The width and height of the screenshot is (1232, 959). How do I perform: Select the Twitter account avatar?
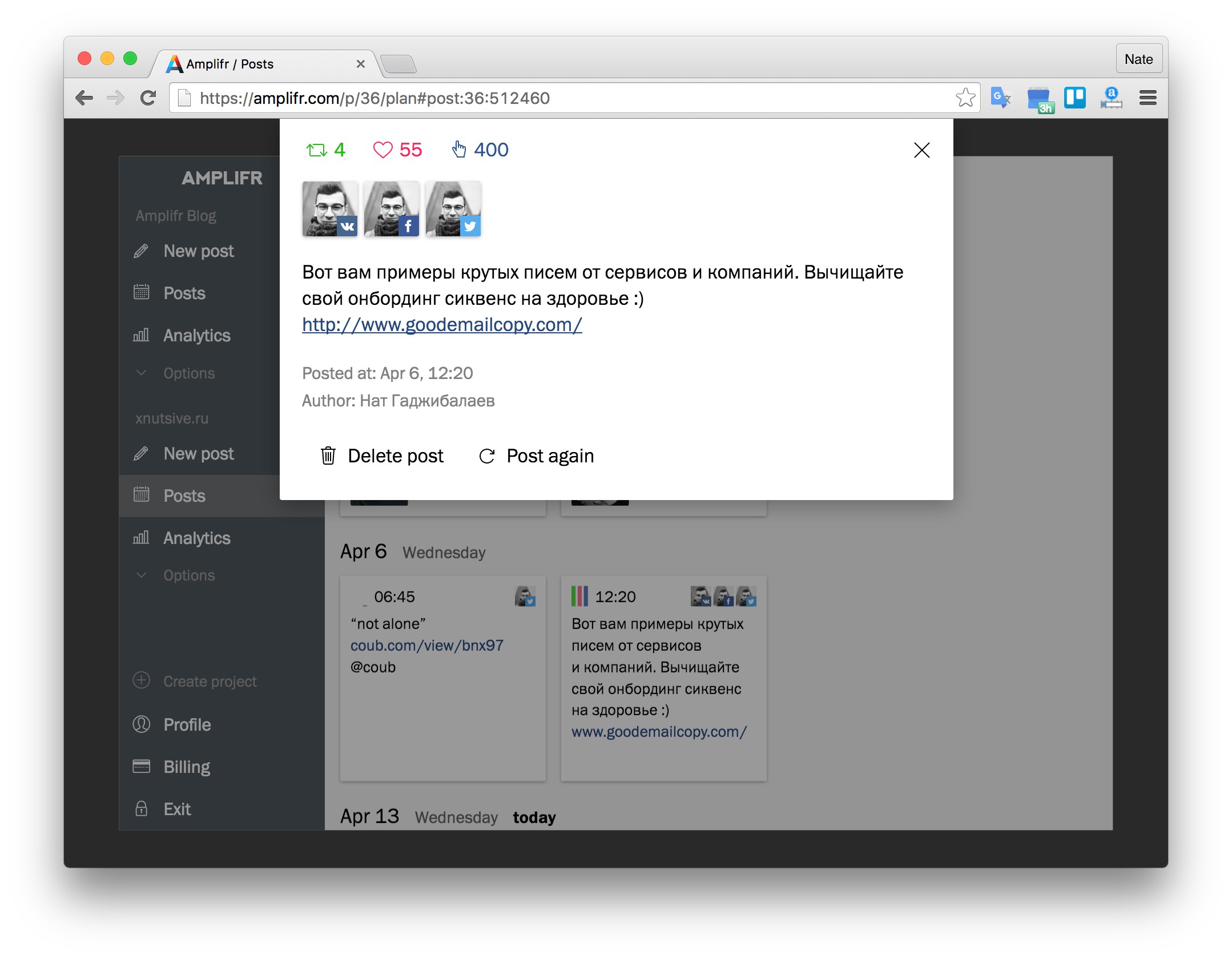(453, 209)
